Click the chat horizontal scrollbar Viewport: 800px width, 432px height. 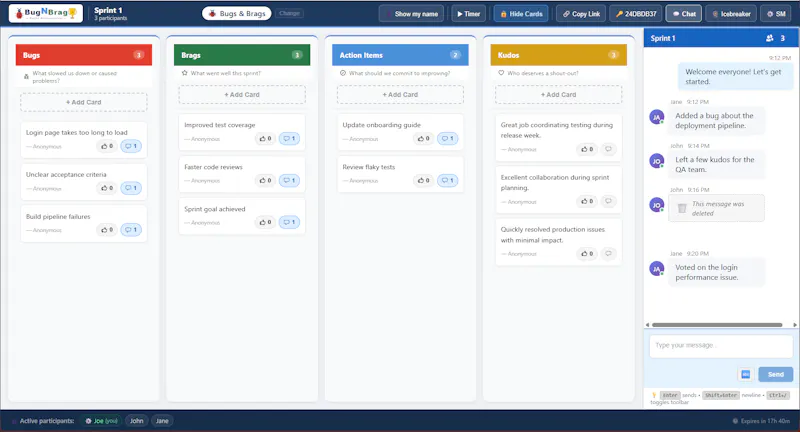pos(717,325)
